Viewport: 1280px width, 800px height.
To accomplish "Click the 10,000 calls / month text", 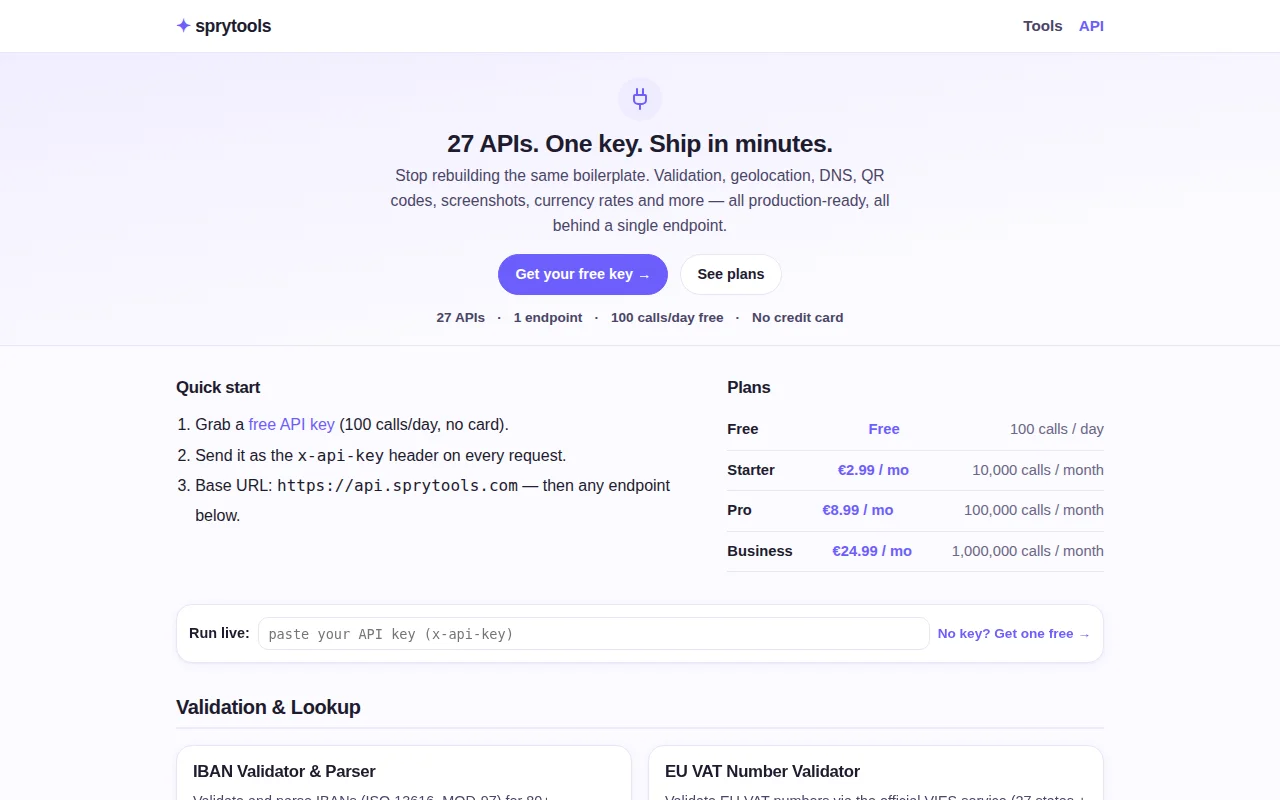I will tap(1038, 470).
